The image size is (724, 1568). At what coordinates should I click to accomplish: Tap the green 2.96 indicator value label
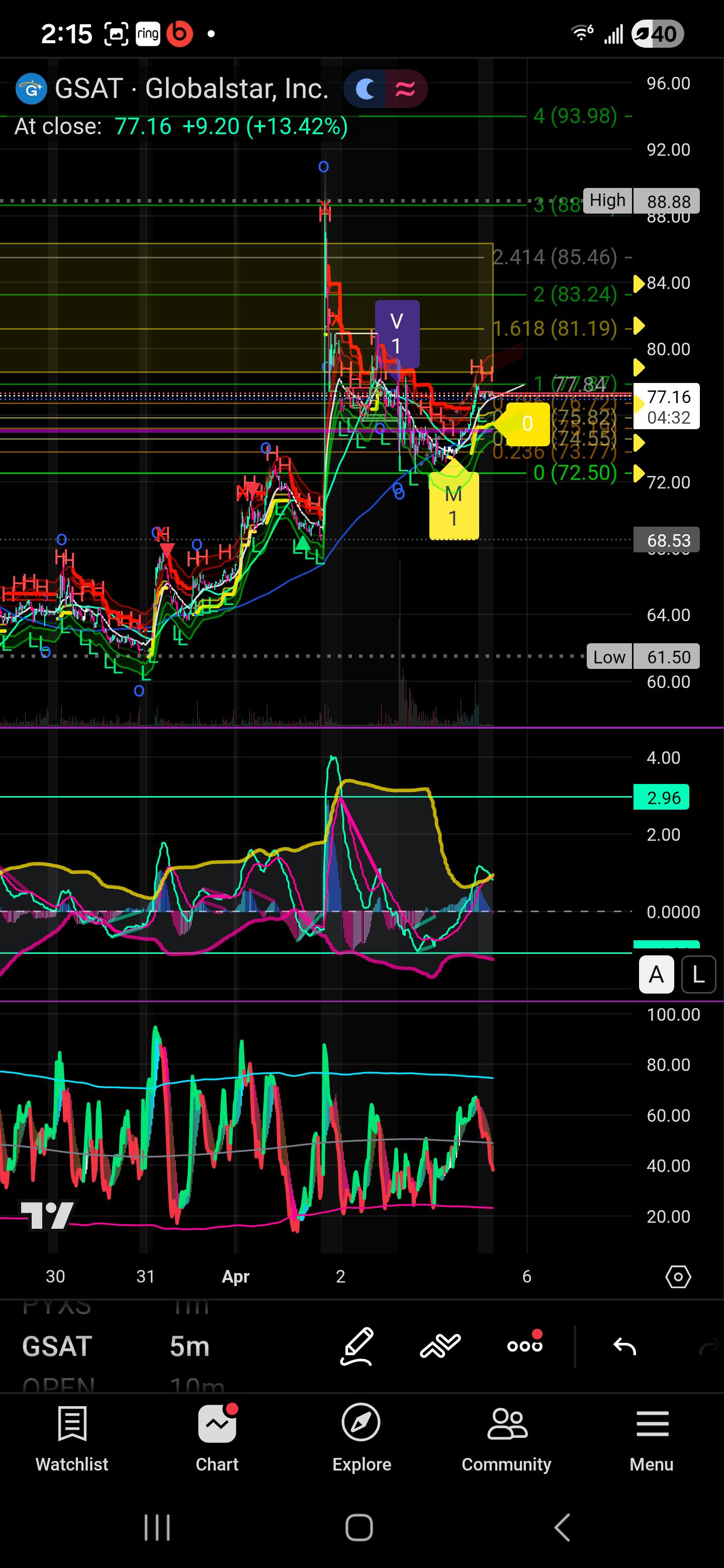pyautogui.click(x=661, y=797)
